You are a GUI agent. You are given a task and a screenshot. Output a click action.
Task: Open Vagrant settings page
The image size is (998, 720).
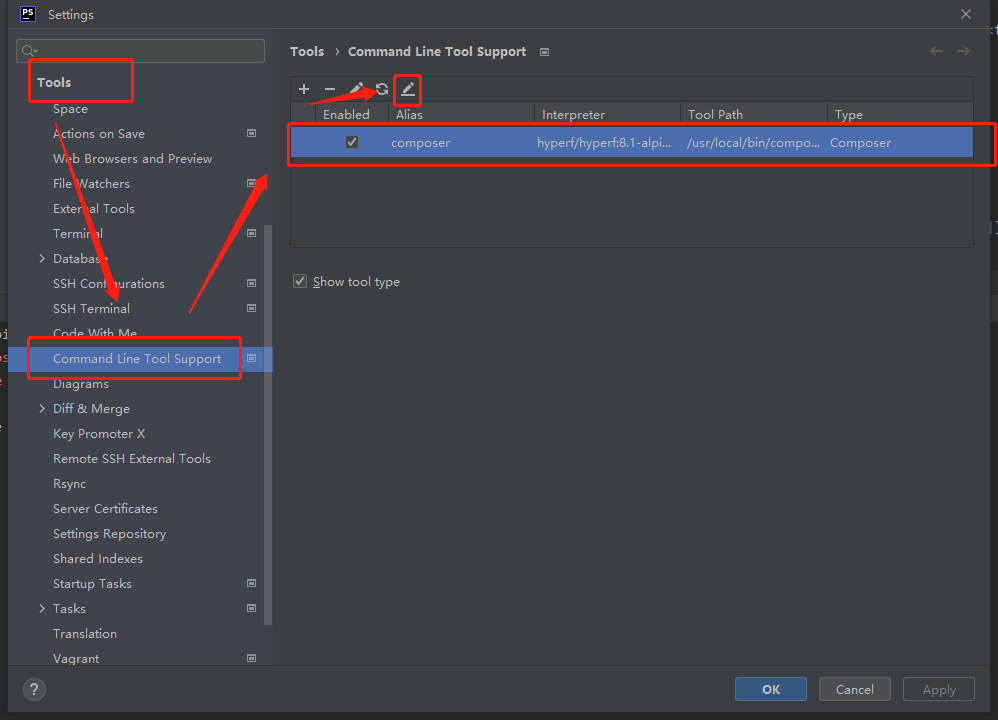76,659
